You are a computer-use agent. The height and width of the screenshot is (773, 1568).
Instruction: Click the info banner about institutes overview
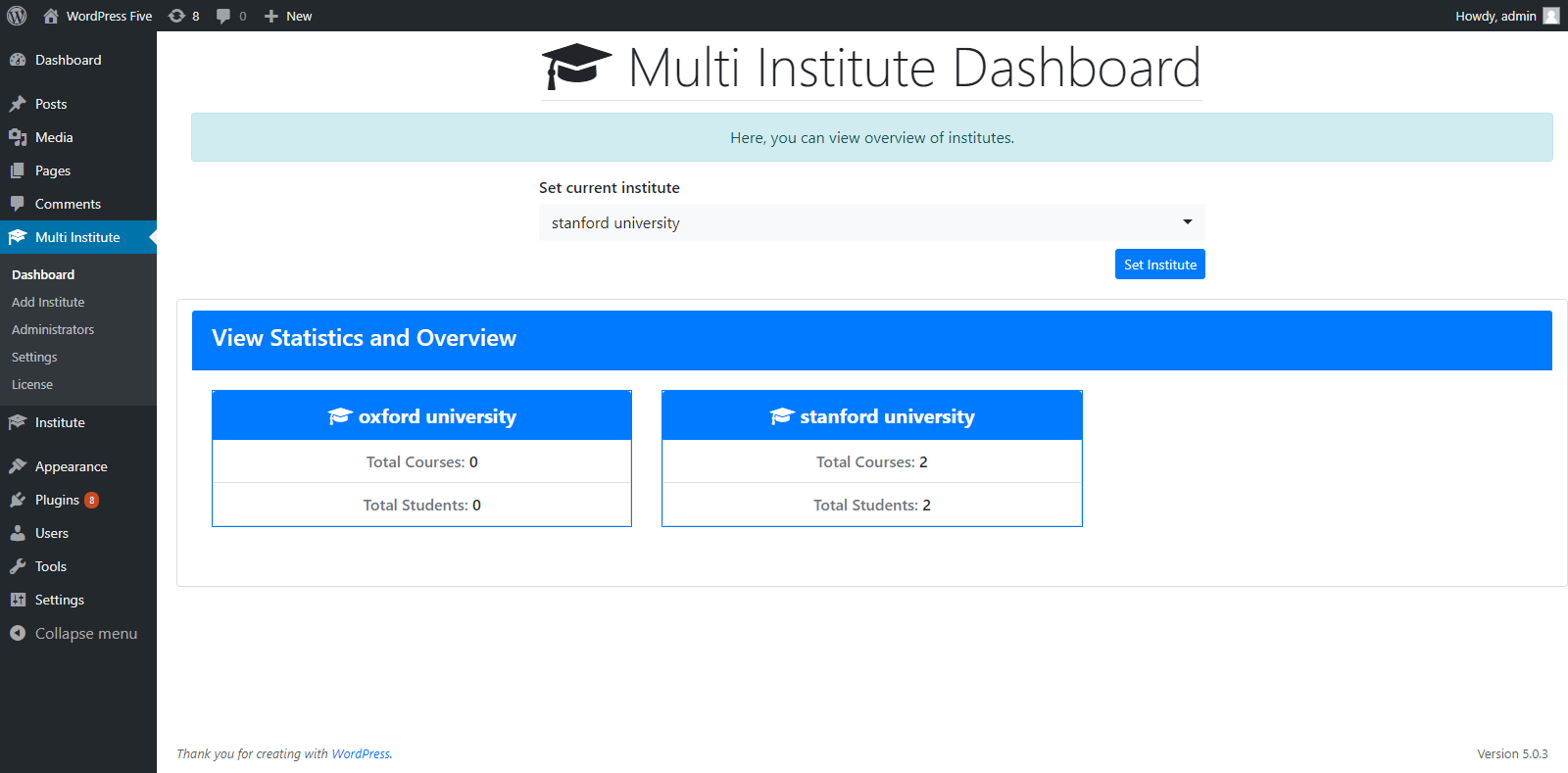tap(872, 137)
